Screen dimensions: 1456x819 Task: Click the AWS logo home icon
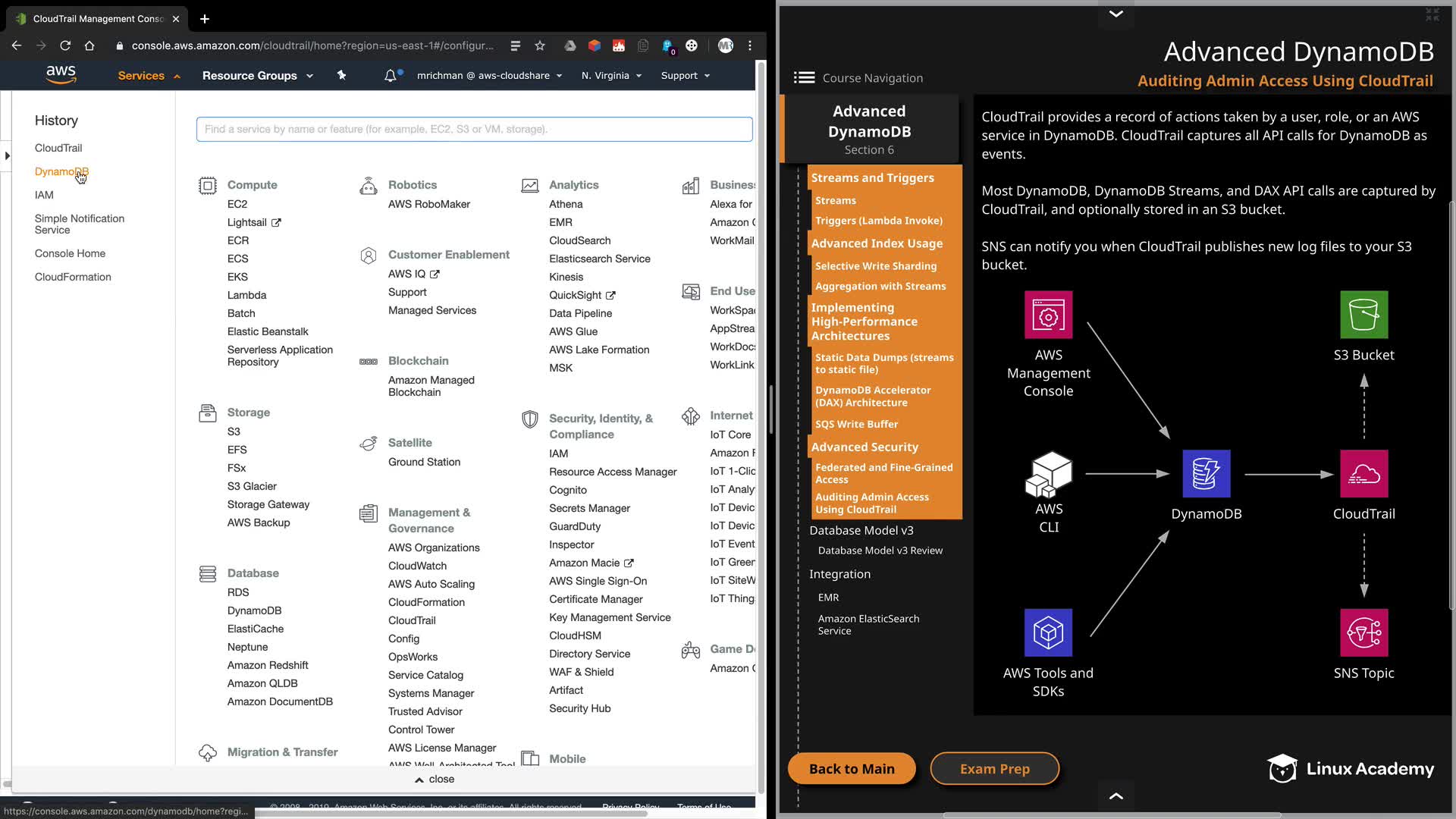[61, 74]
